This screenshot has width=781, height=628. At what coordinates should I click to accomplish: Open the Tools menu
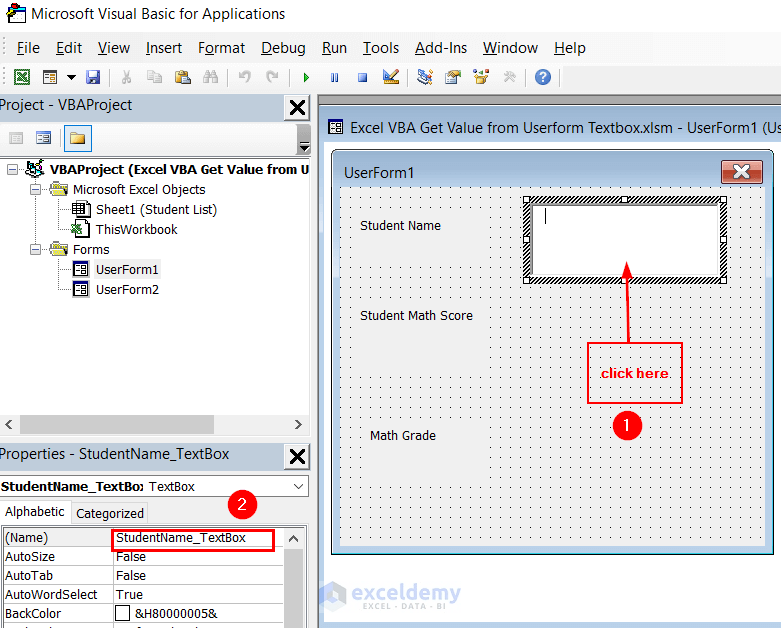(381, 48)
